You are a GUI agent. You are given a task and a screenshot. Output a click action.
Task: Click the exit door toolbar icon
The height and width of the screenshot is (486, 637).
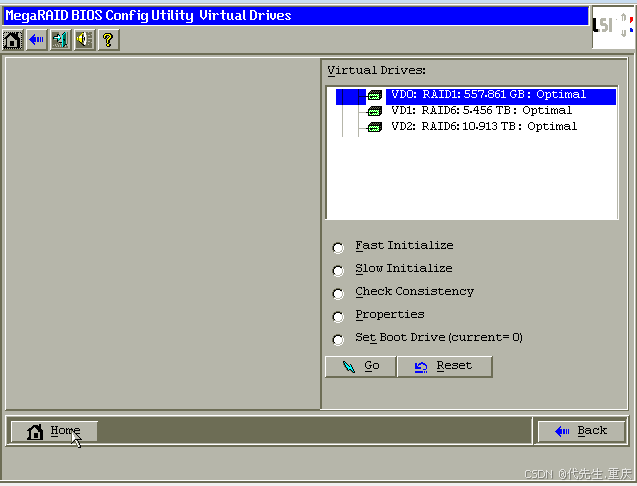point(61,40)
